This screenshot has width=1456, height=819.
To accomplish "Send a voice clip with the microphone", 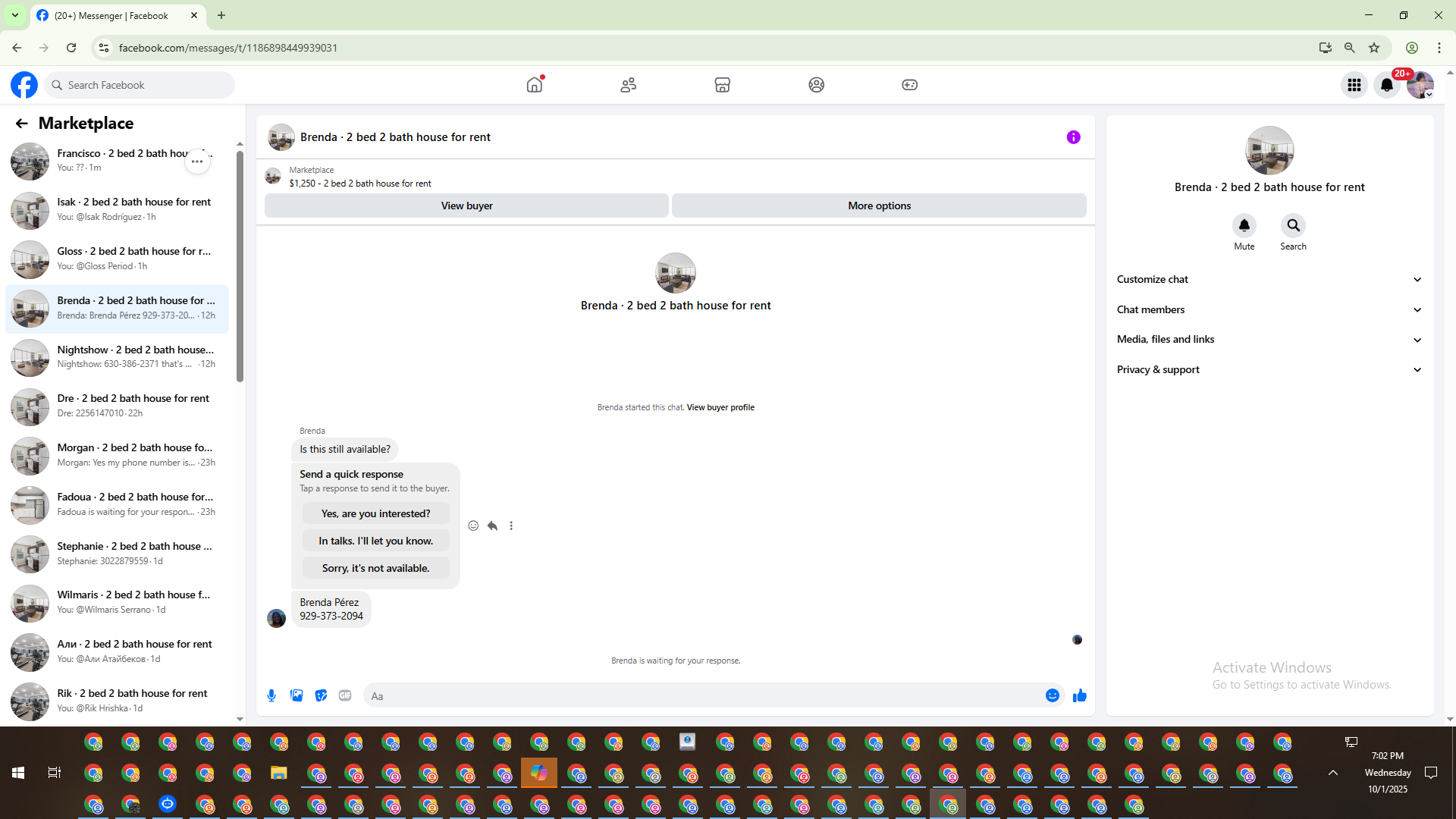I will [x=271, y=696].
